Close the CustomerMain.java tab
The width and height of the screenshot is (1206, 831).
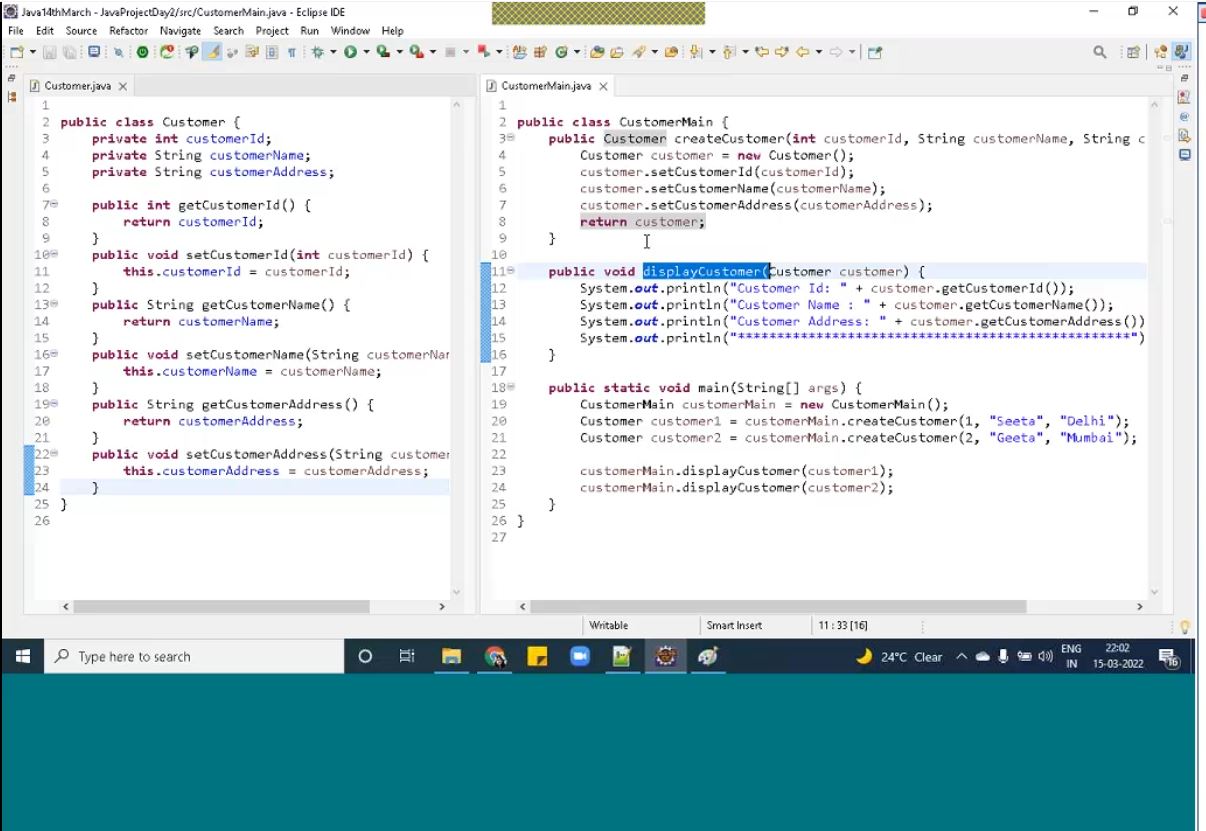(x=603, y=87)
